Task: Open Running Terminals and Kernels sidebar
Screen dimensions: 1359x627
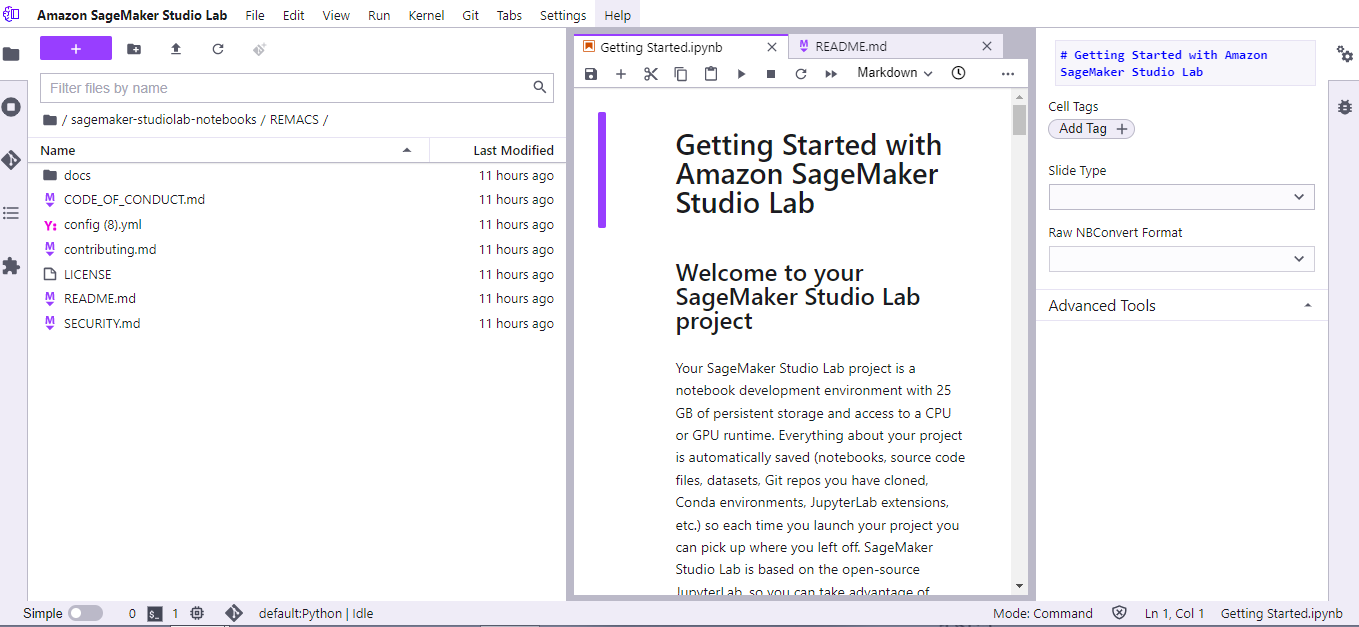Action: click(11, 107)
